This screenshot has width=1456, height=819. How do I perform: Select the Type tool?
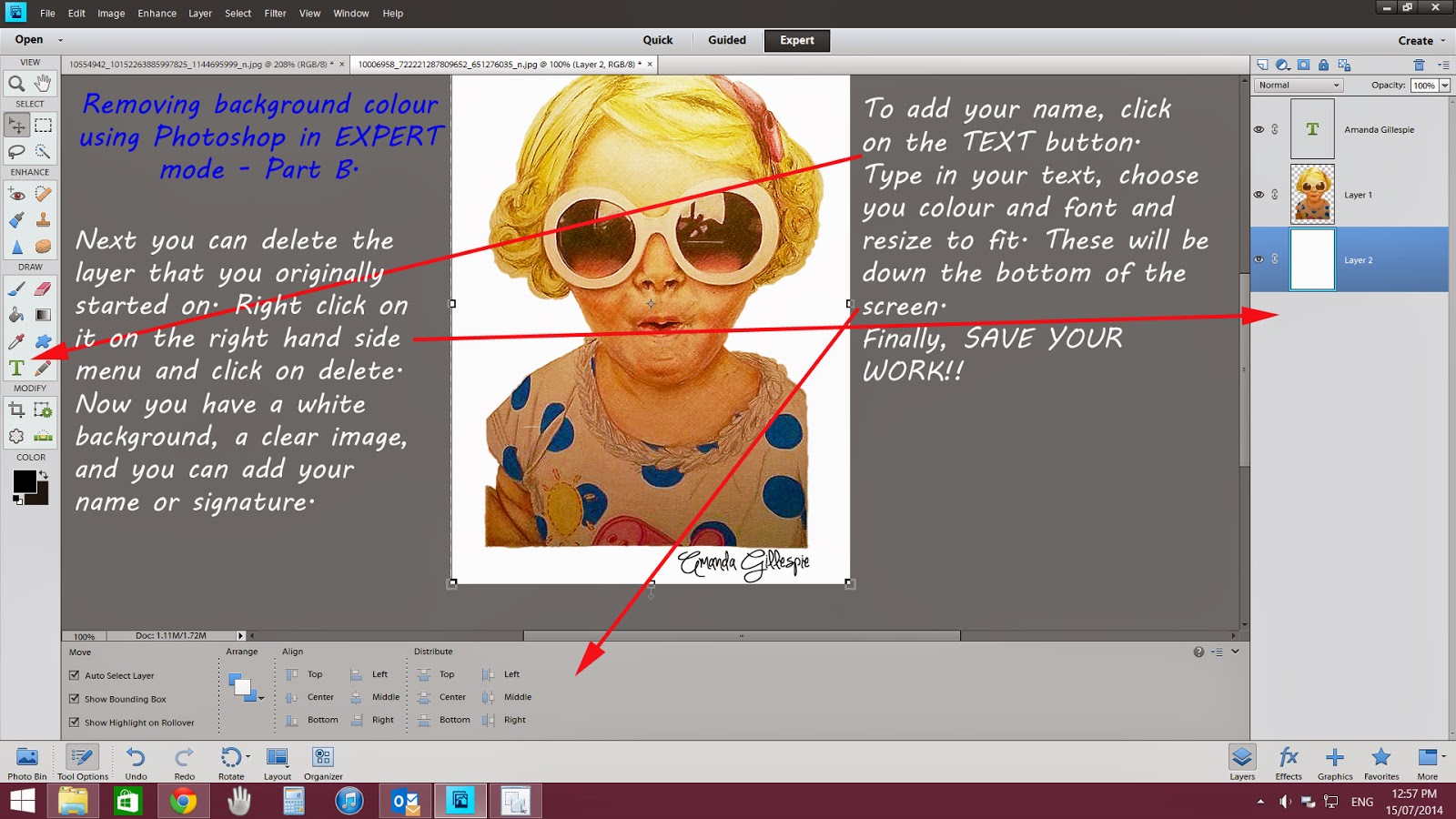tap(15, 369)
